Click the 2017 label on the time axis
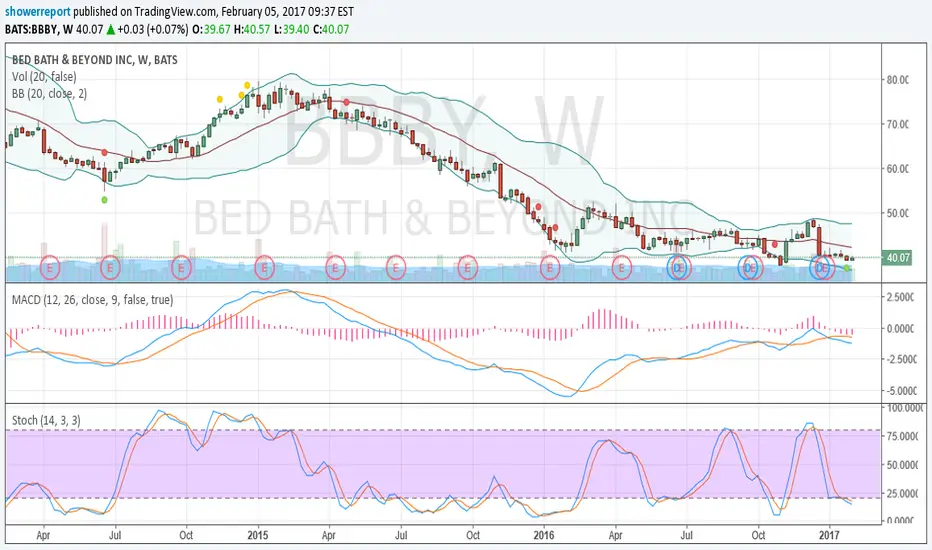Viewport: 932px width, 550px height. (x=829, y=535)
